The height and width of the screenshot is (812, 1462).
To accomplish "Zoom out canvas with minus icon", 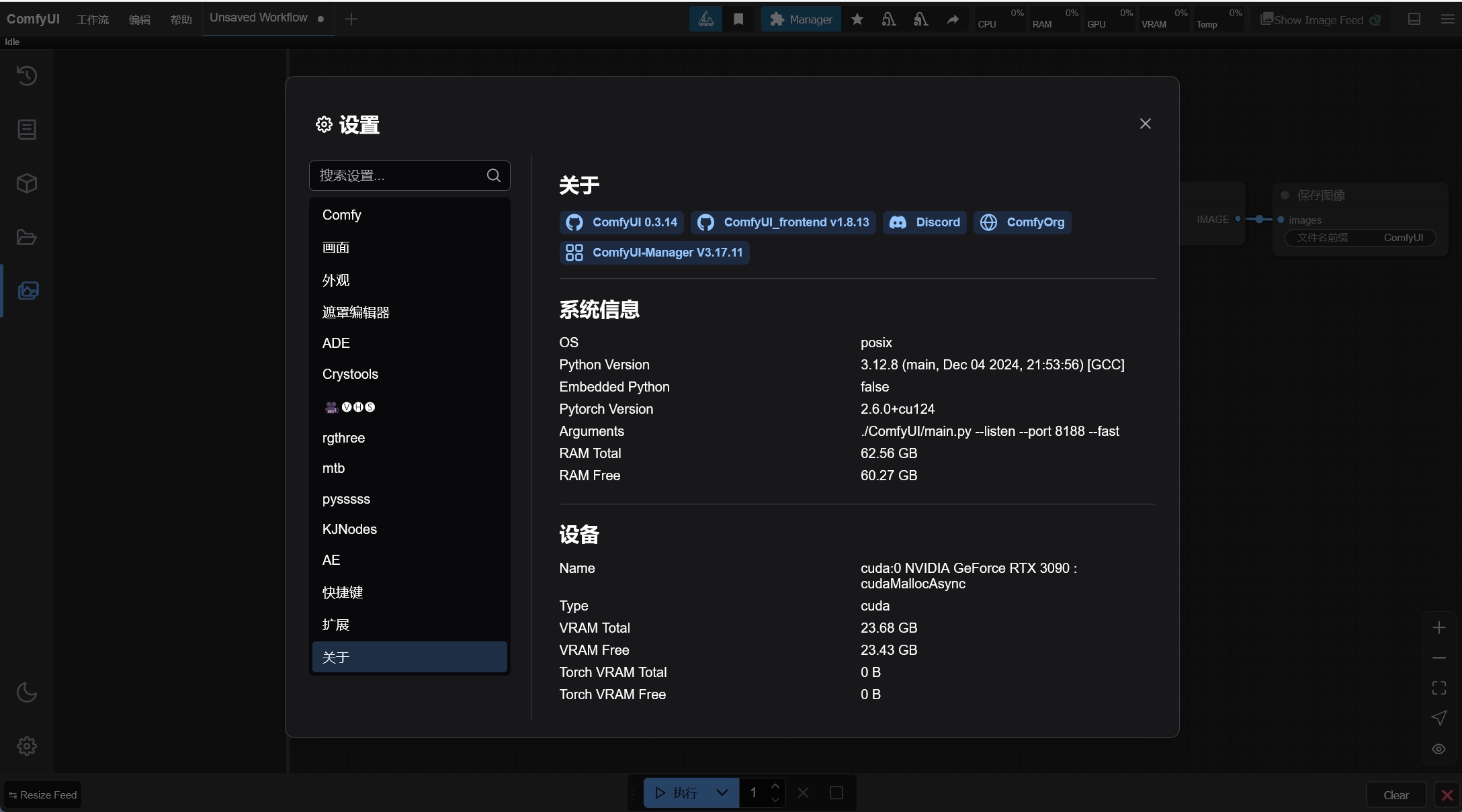I will click(1438, 658).
